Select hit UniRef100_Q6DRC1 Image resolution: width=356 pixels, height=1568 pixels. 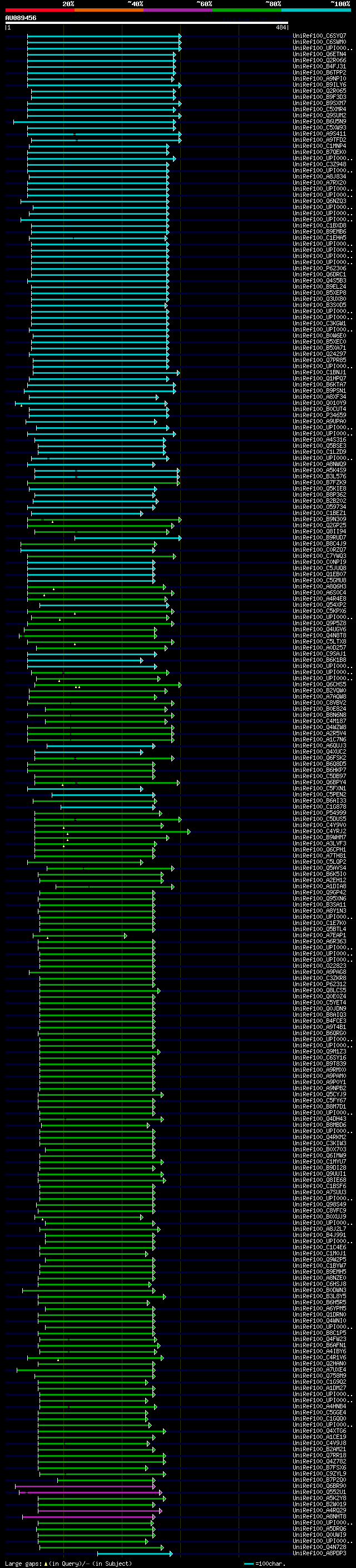319,275
